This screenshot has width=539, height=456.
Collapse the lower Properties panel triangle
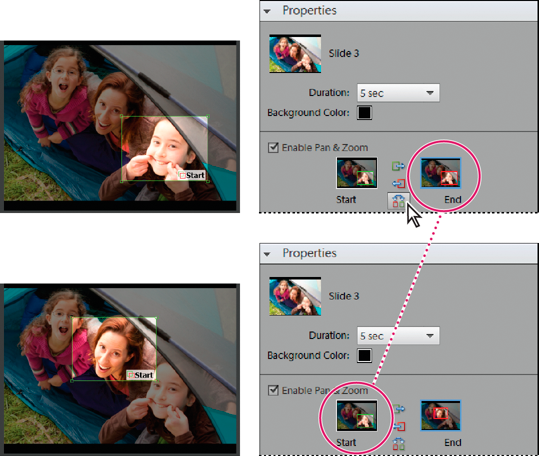(267, 254)
